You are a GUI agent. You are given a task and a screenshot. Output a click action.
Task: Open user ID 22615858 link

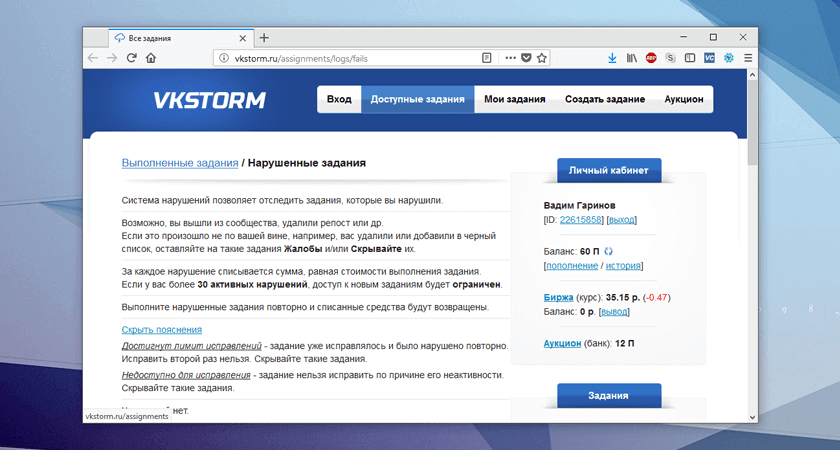pos(581,220)
